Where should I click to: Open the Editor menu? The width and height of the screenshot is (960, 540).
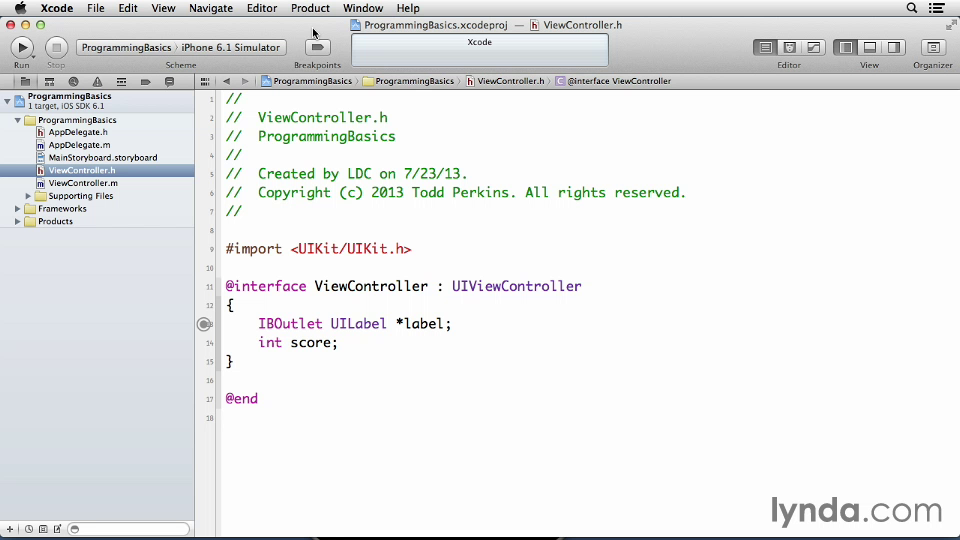click(261, 8)
